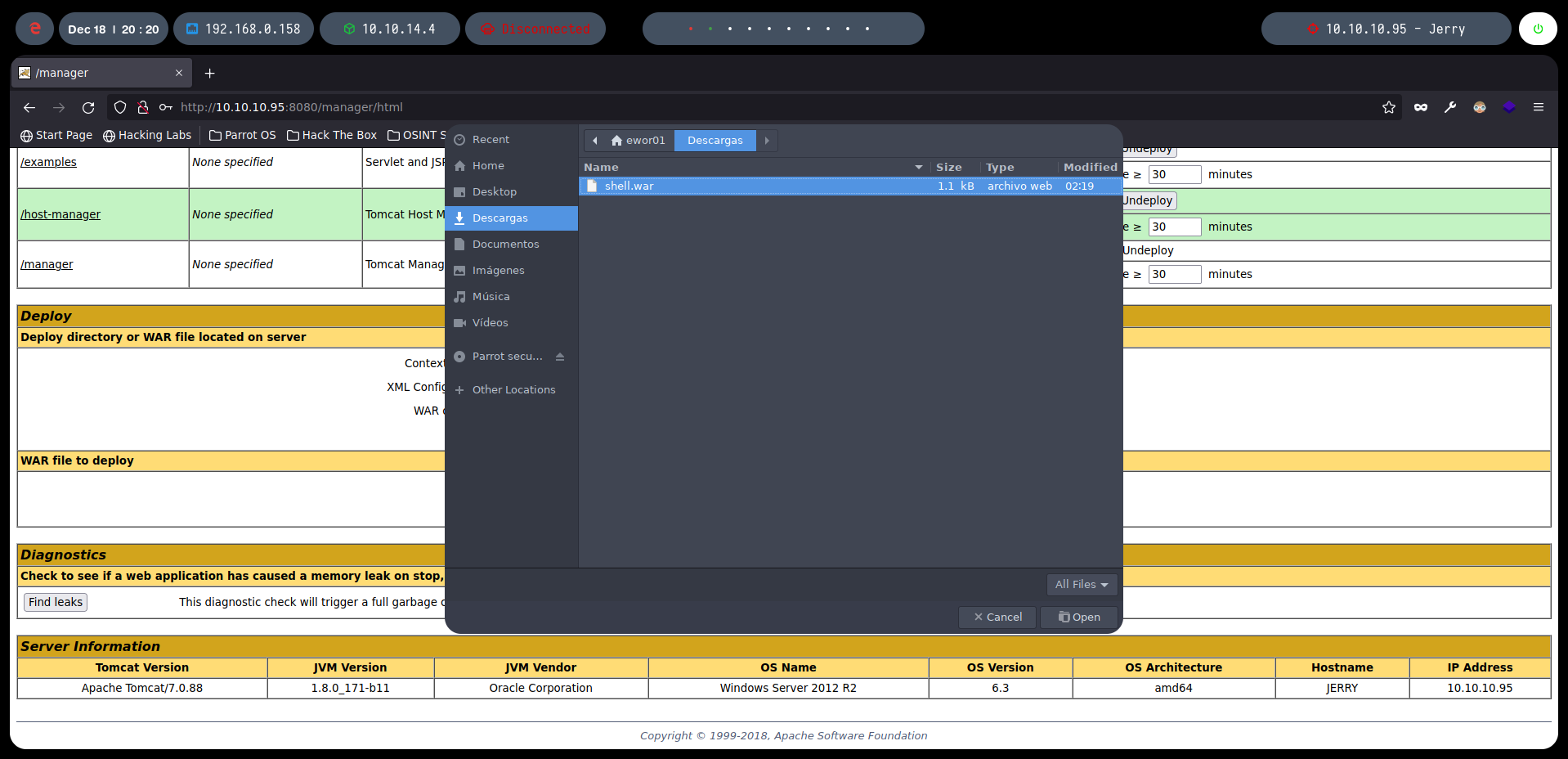The height and width of the screenshot is (759, 1568).
Task: Sort files by the Type column
Action: (x=1019, y=167)
